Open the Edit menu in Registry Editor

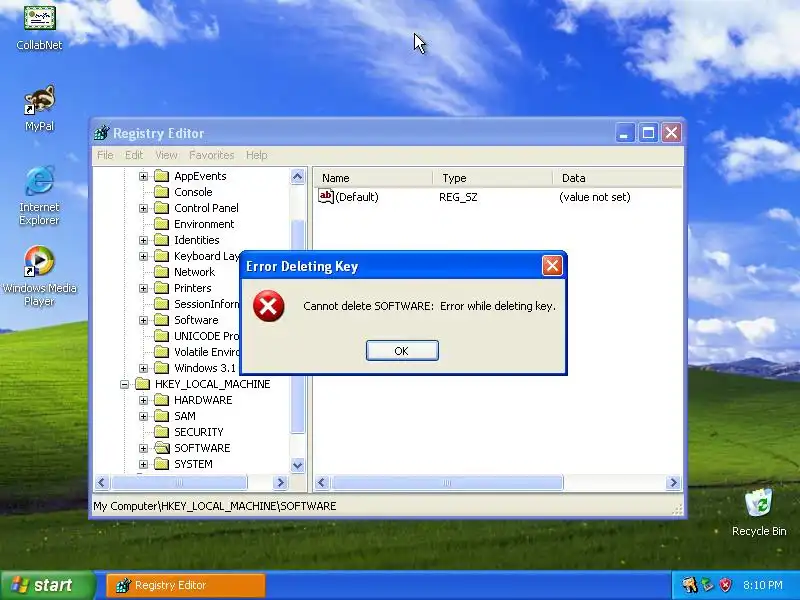click(134, 155)
